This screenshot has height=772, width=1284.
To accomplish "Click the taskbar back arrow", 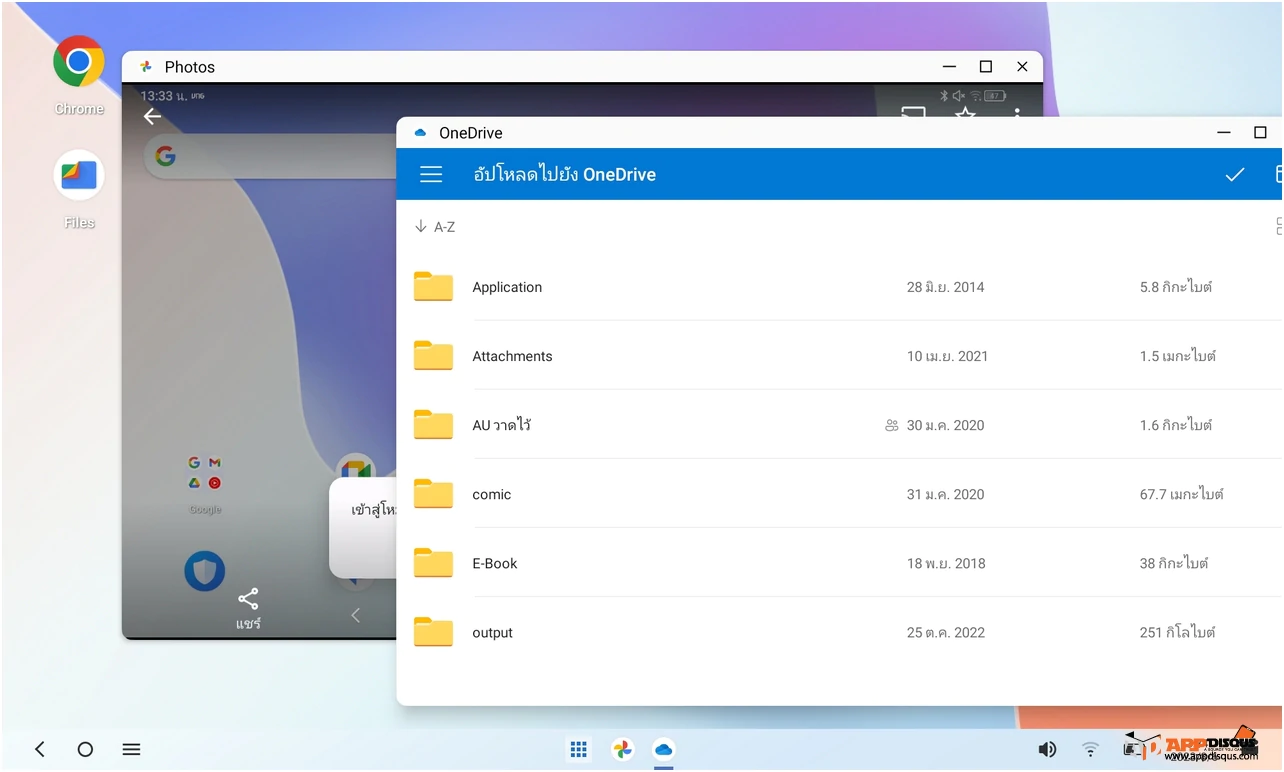I will click(x=40, y=749).
